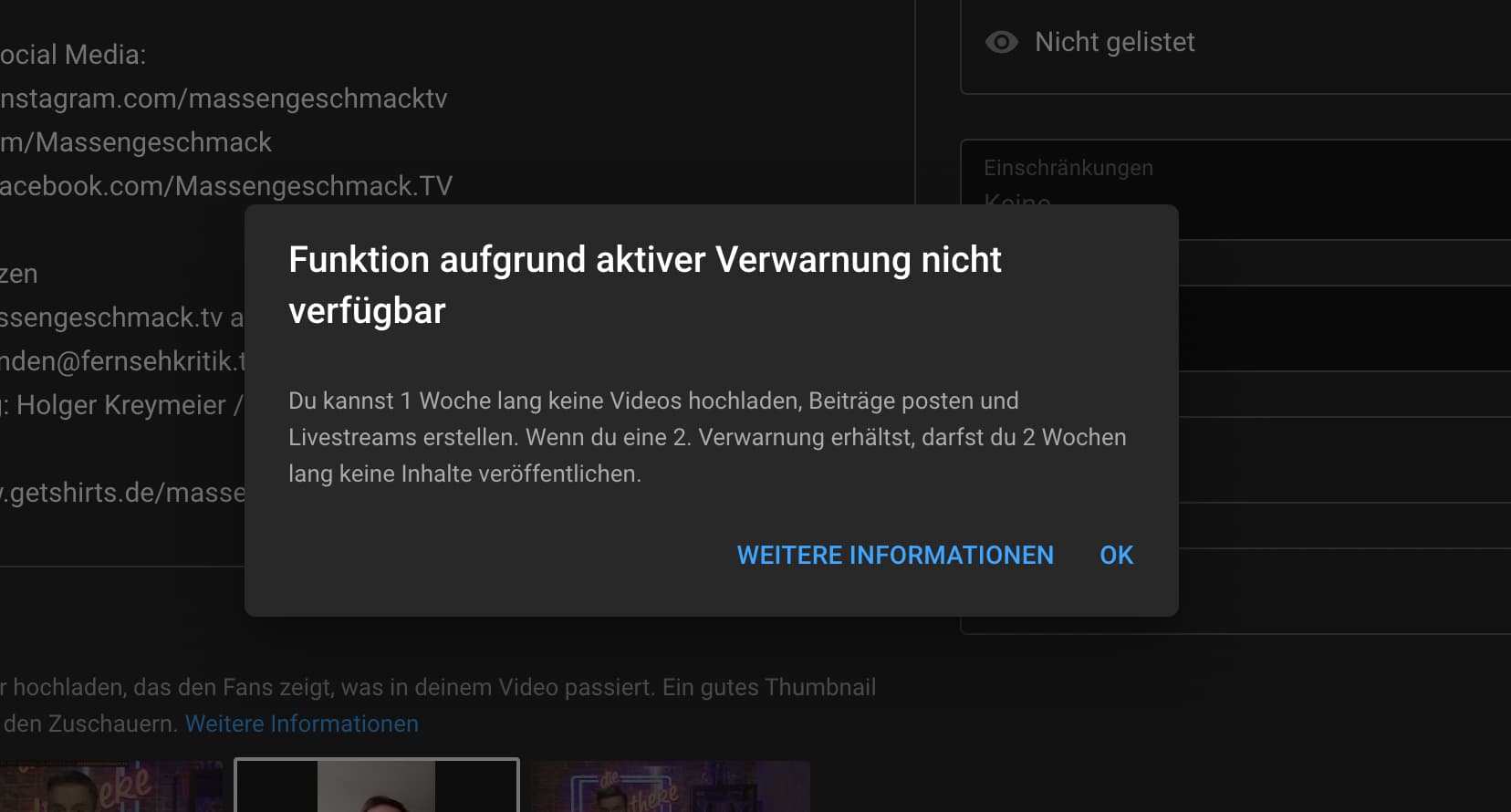The image size is (1511, 812).
Task: Select the leftmost video thumbnail
Action: point(109,786)
